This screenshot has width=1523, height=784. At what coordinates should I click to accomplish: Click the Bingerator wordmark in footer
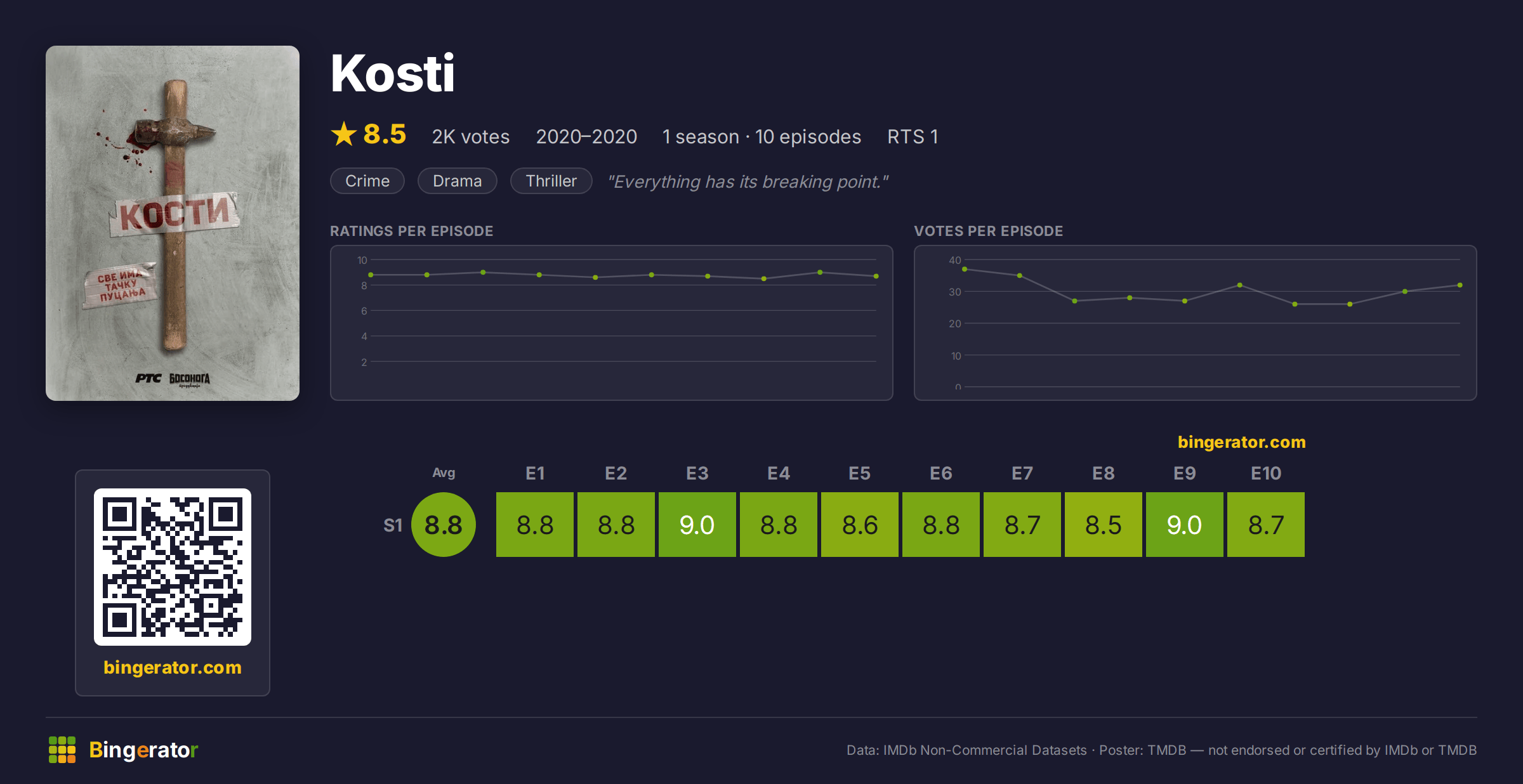tap(143, 750)
